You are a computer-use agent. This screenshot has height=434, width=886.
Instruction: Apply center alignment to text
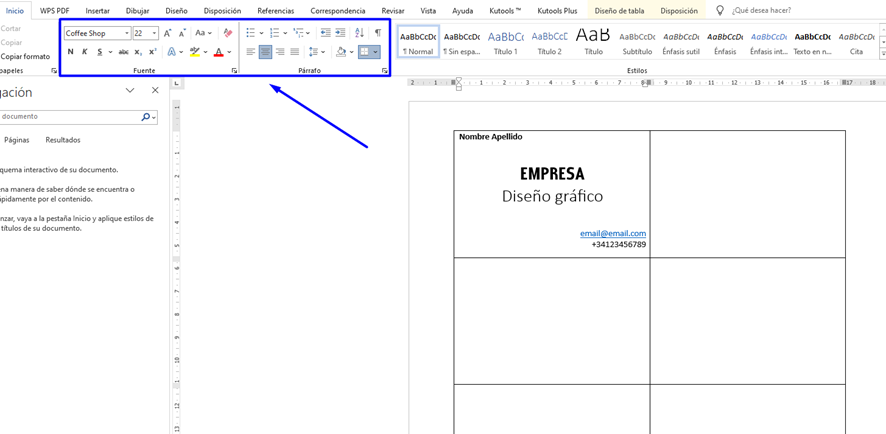(x=265, y=52)
